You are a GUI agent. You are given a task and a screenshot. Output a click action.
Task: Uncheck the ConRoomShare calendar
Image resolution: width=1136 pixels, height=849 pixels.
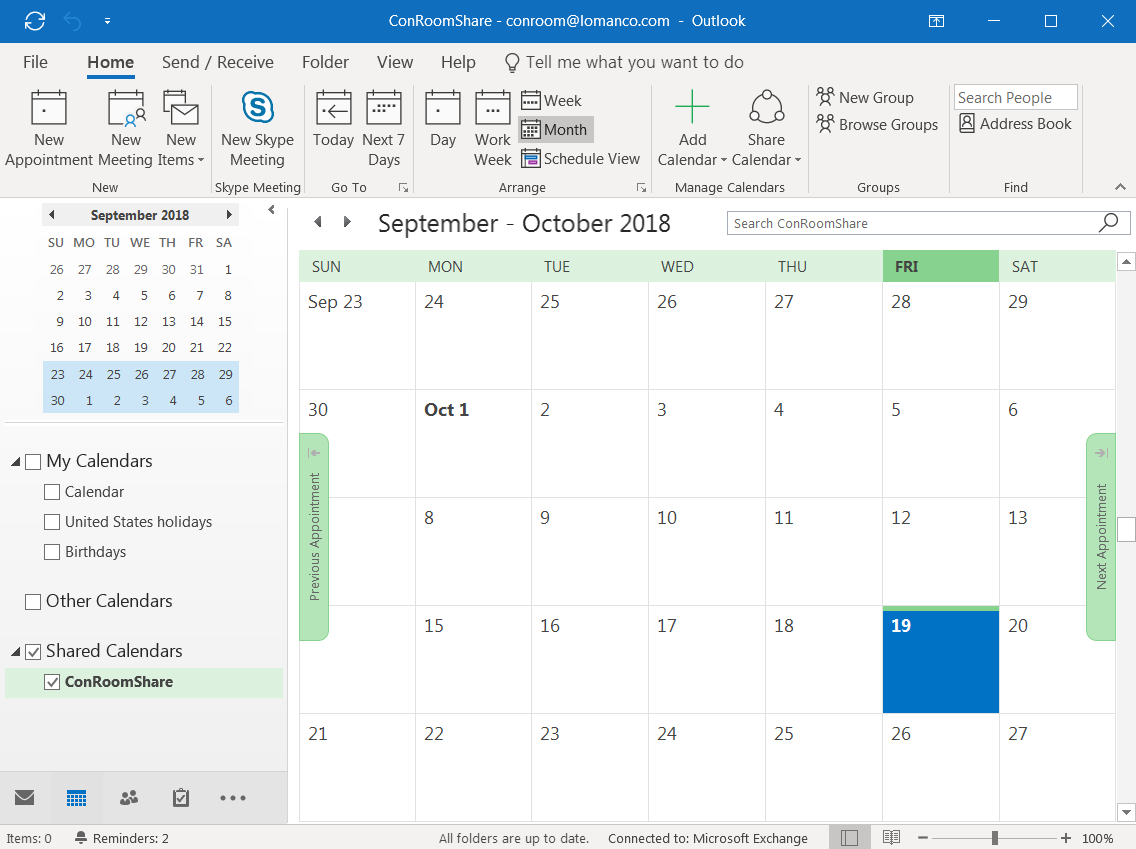(x=52, y=682)
